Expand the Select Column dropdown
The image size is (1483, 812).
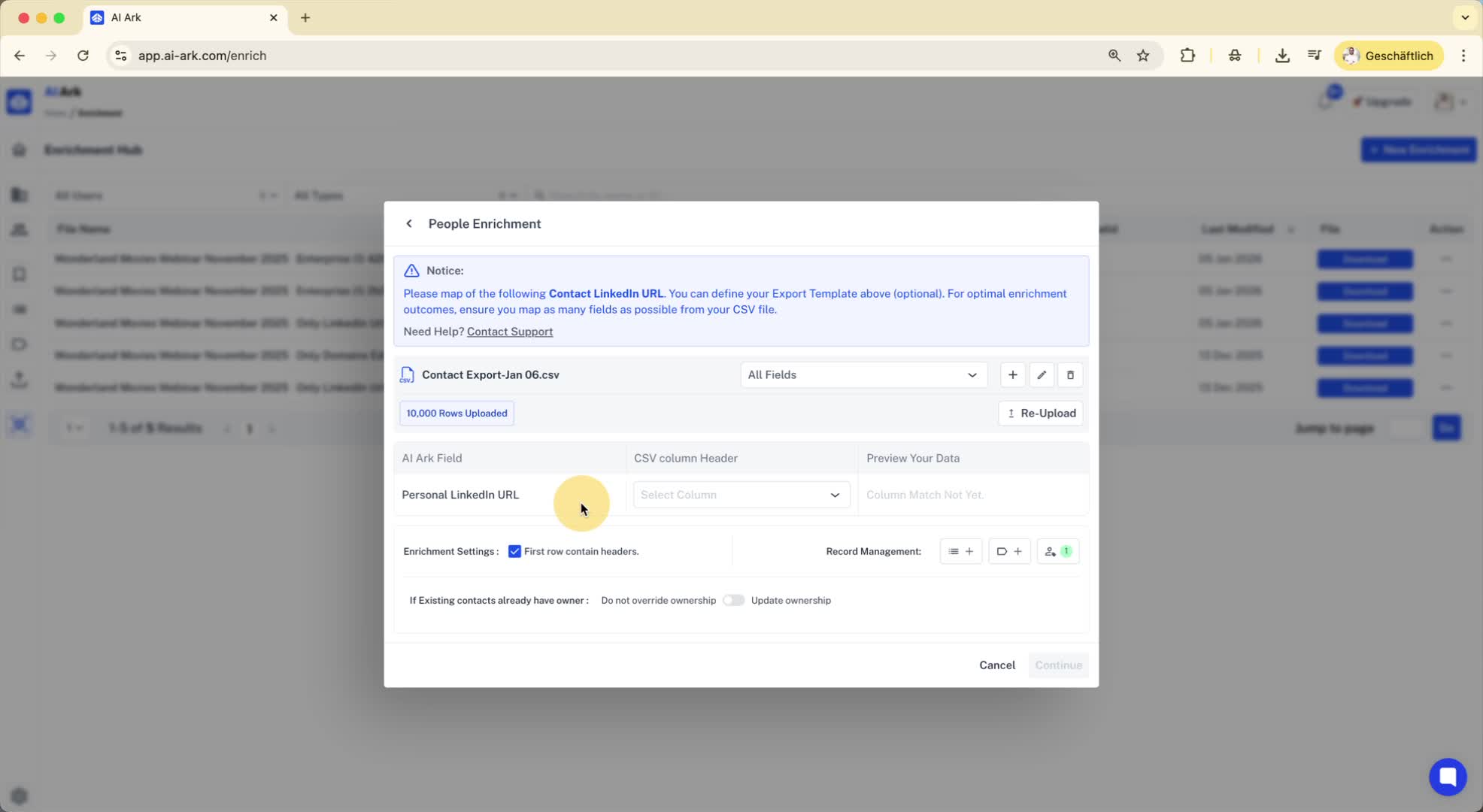click(741, 495)
